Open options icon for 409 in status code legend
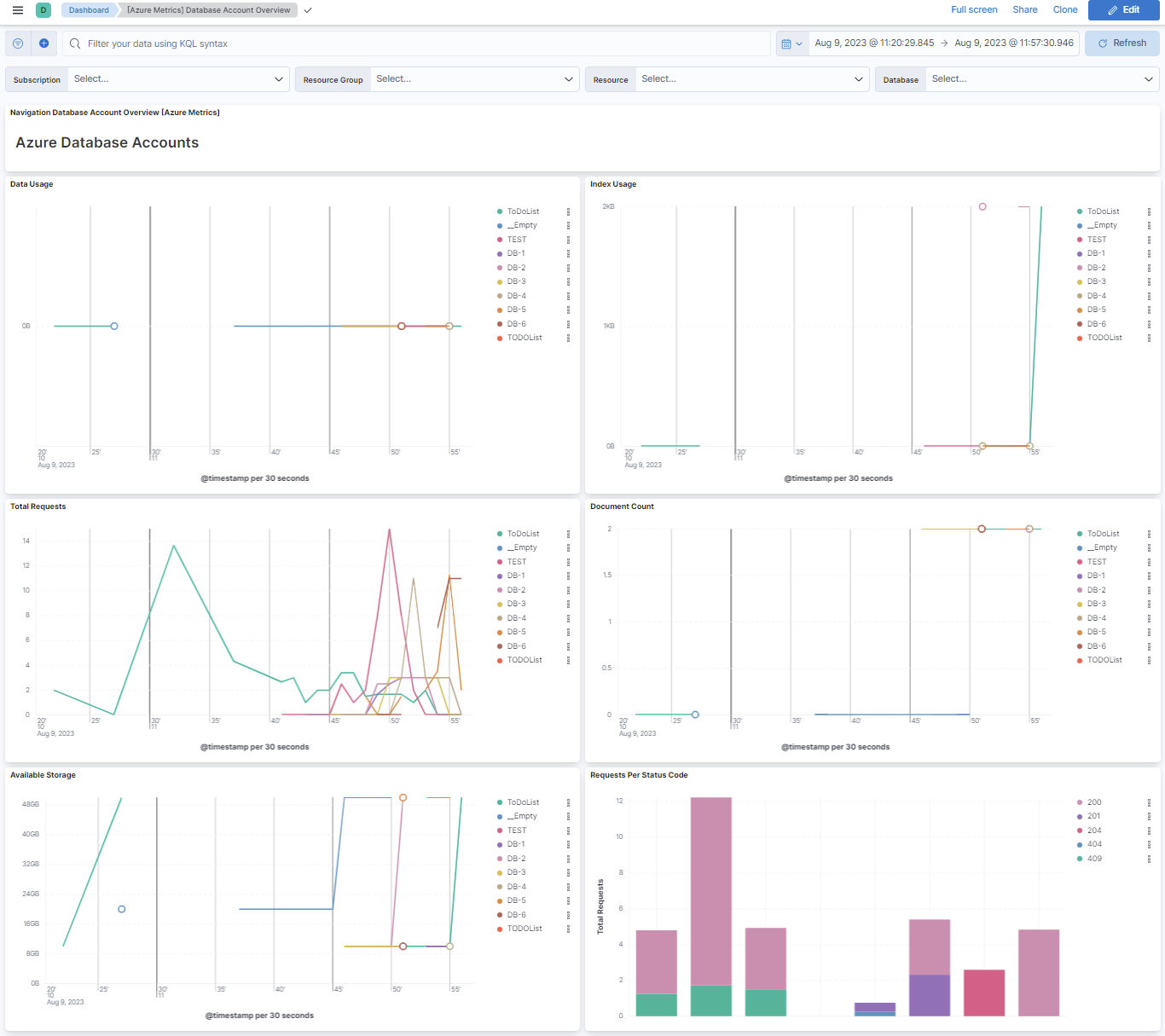 tap(1149, 859)
